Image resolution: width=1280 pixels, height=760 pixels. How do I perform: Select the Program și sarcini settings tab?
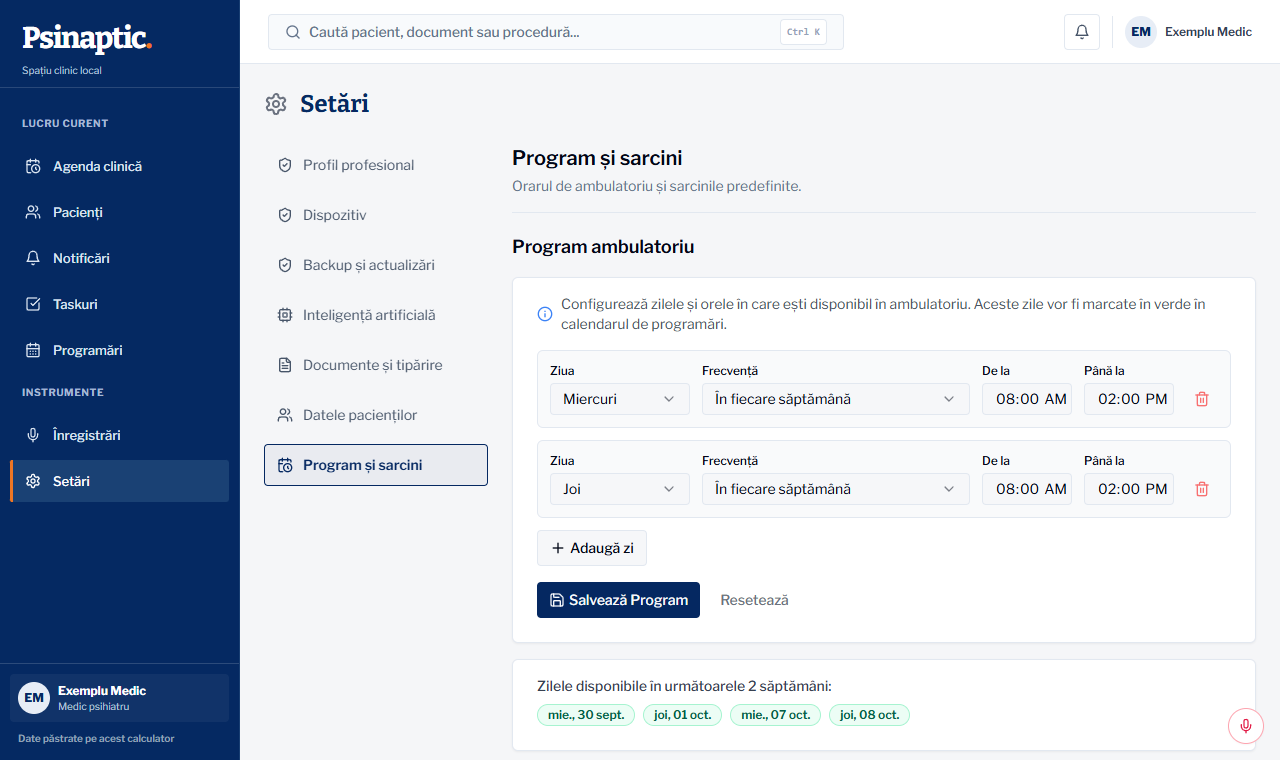(376, 465)
